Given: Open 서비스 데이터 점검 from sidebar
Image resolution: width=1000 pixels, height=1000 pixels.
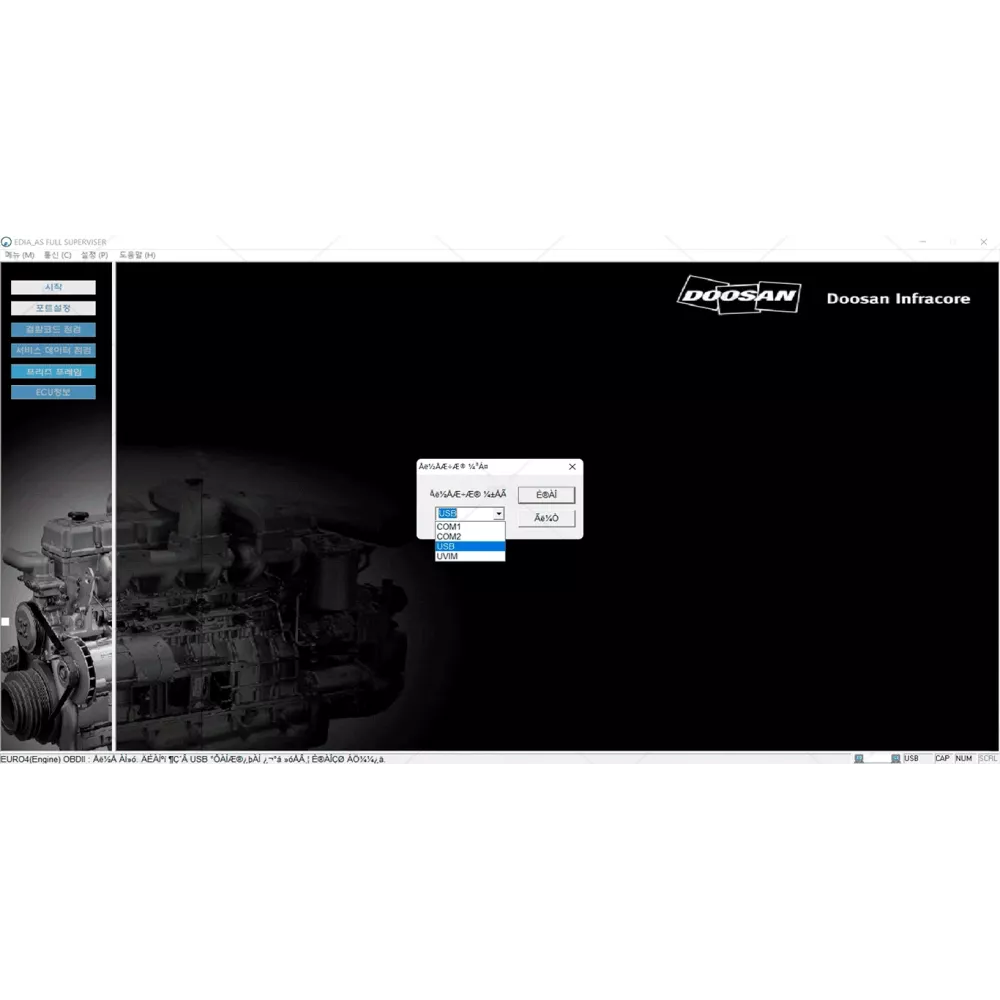Looking at the screenshot, I should coord(53,350).
